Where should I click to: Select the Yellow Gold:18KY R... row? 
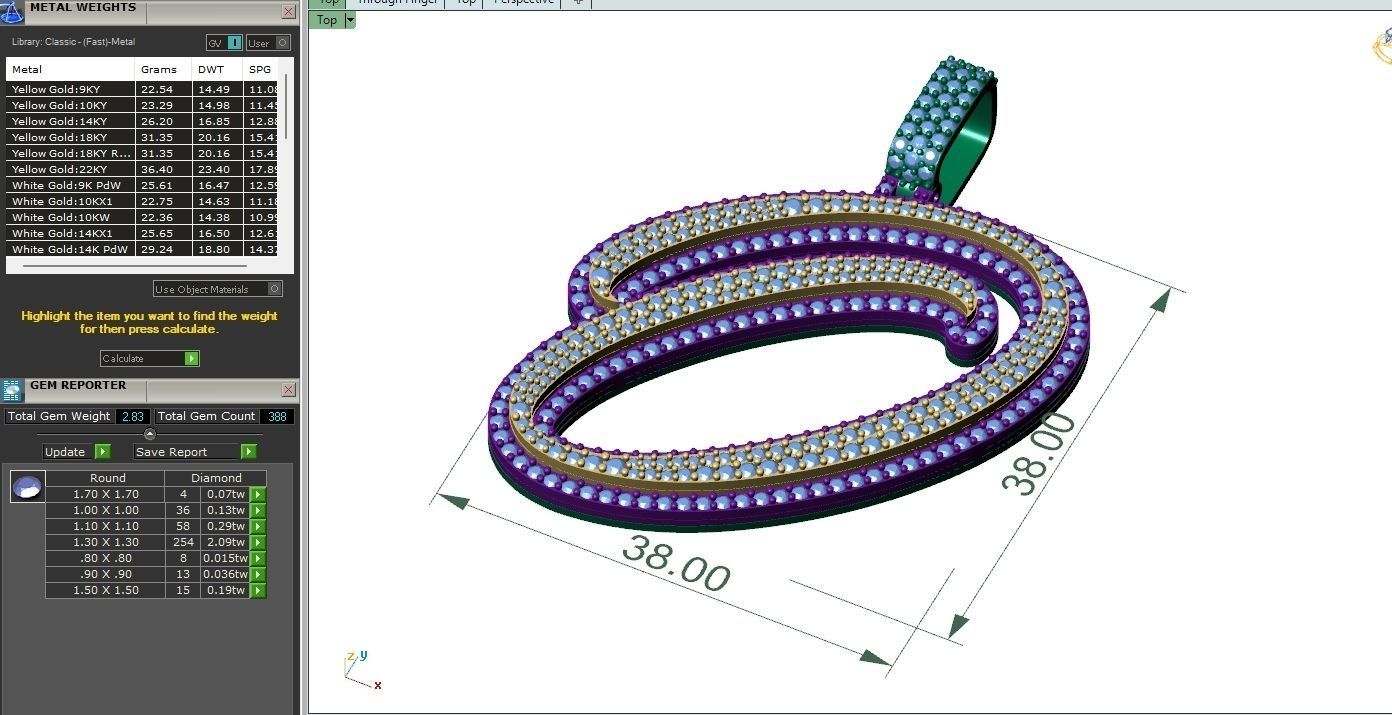(143, 153)
